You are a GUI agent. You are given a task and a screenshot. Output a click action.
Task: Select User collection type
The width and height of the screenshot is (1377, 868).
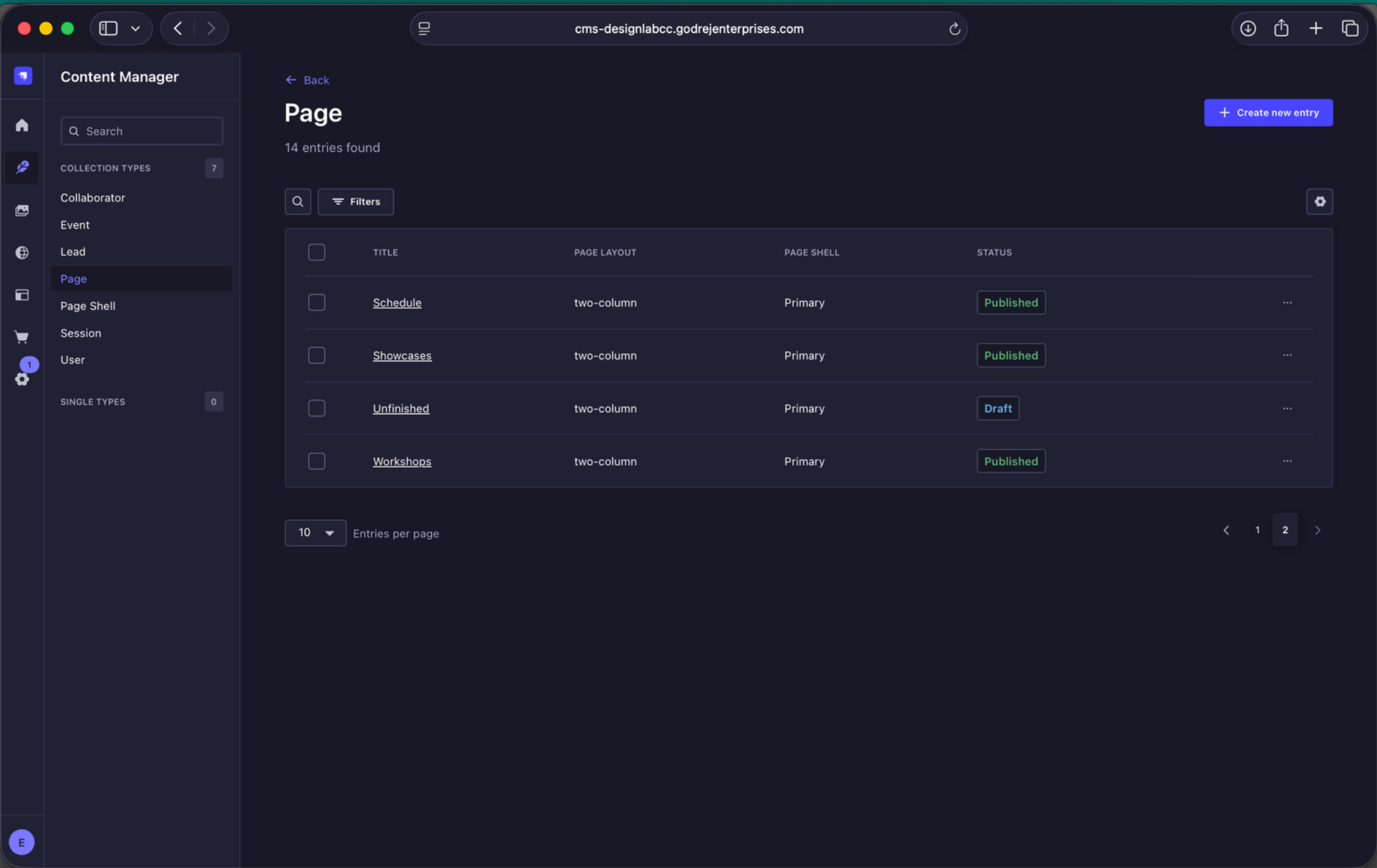[x=73, y=360]
